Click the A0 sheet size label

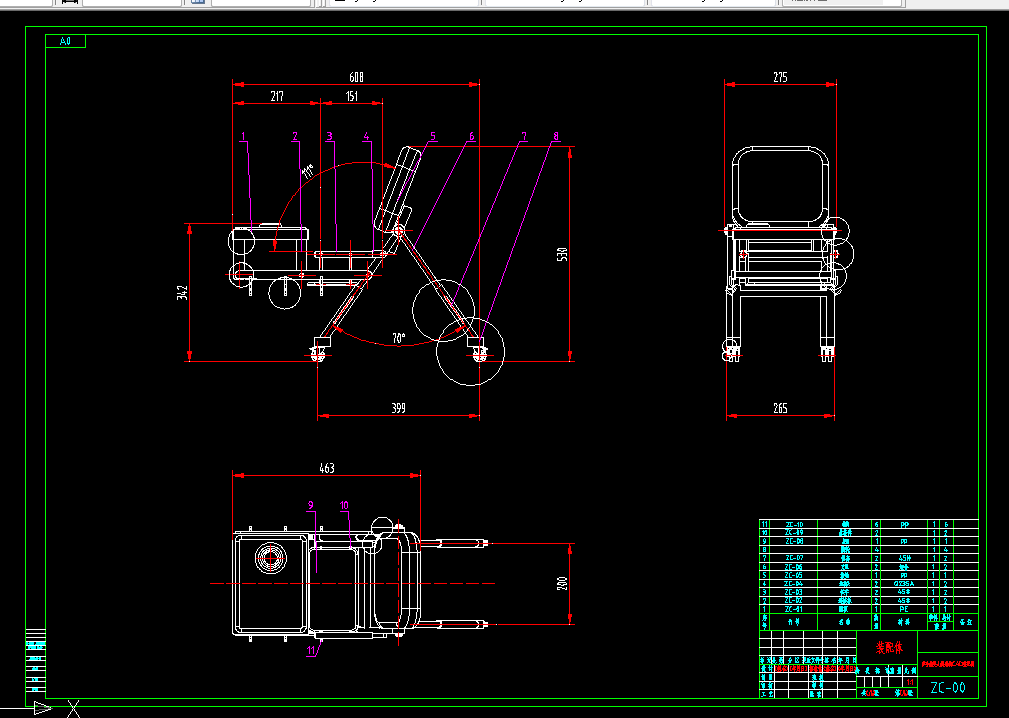pyautogui.click(x=65, y=41)
